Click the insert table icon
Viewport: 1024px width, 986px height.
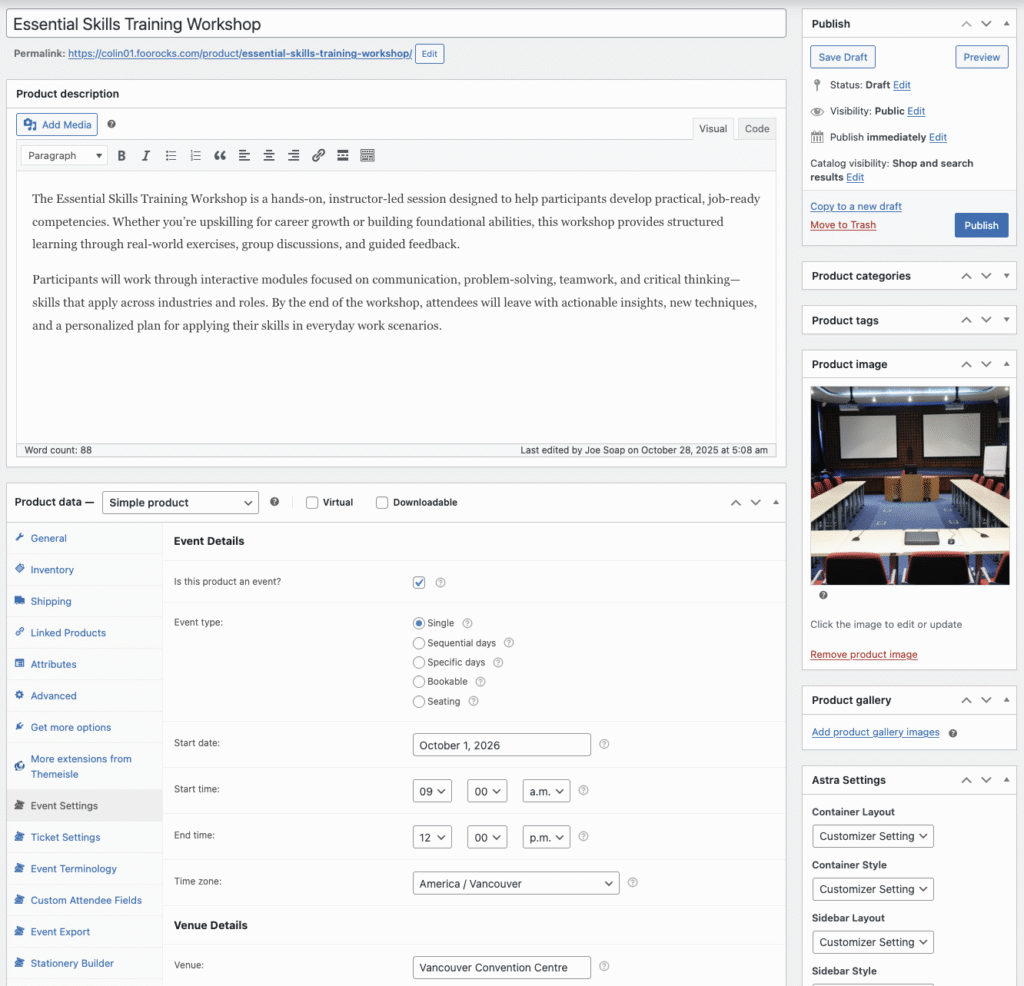click(x=366, y=155)
